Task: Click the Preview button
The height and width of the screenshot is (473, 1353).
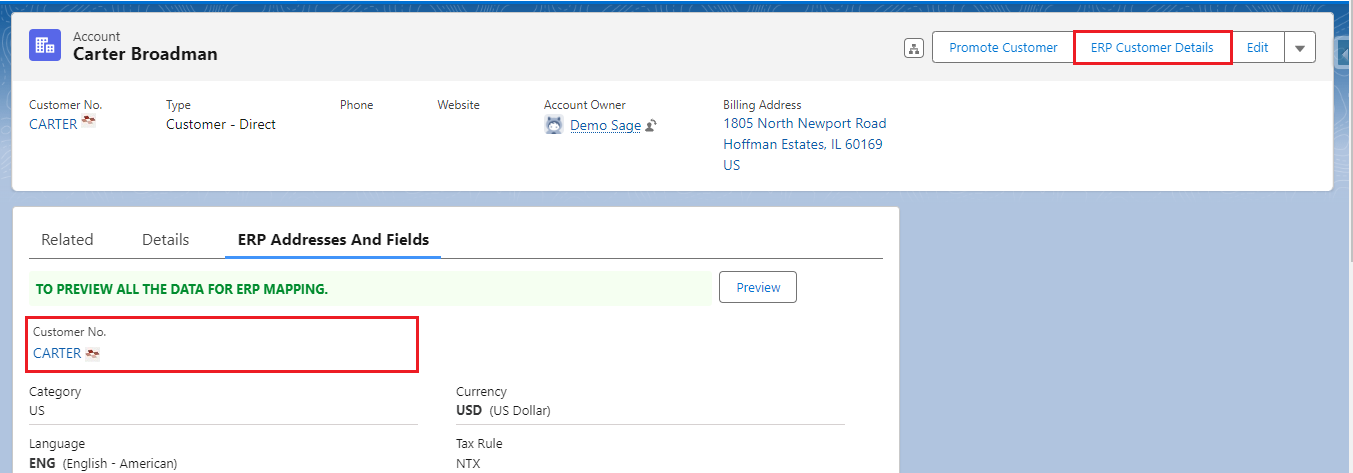Action: [758, 288]
